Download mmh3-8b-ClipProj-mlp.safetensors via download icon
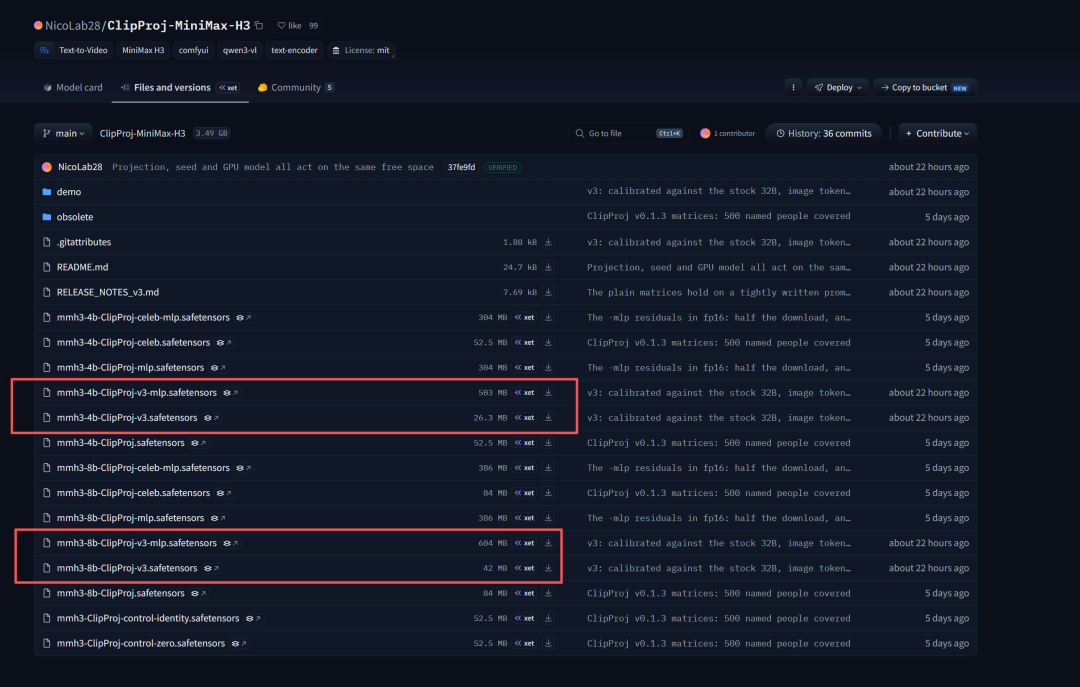The height and width of the screenshot is (687, 1080). pos(548,518)
